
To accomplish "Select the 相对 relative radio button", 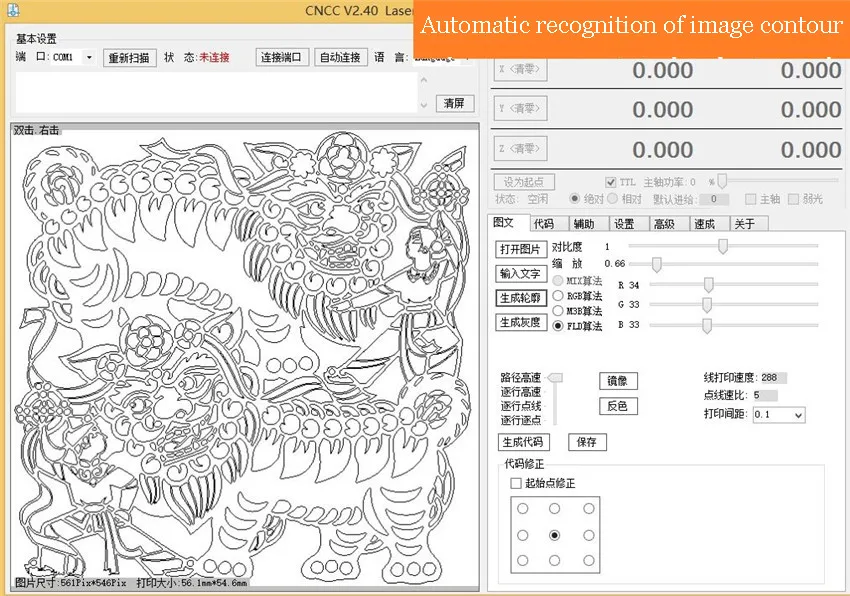I will [x=613, y=198].
